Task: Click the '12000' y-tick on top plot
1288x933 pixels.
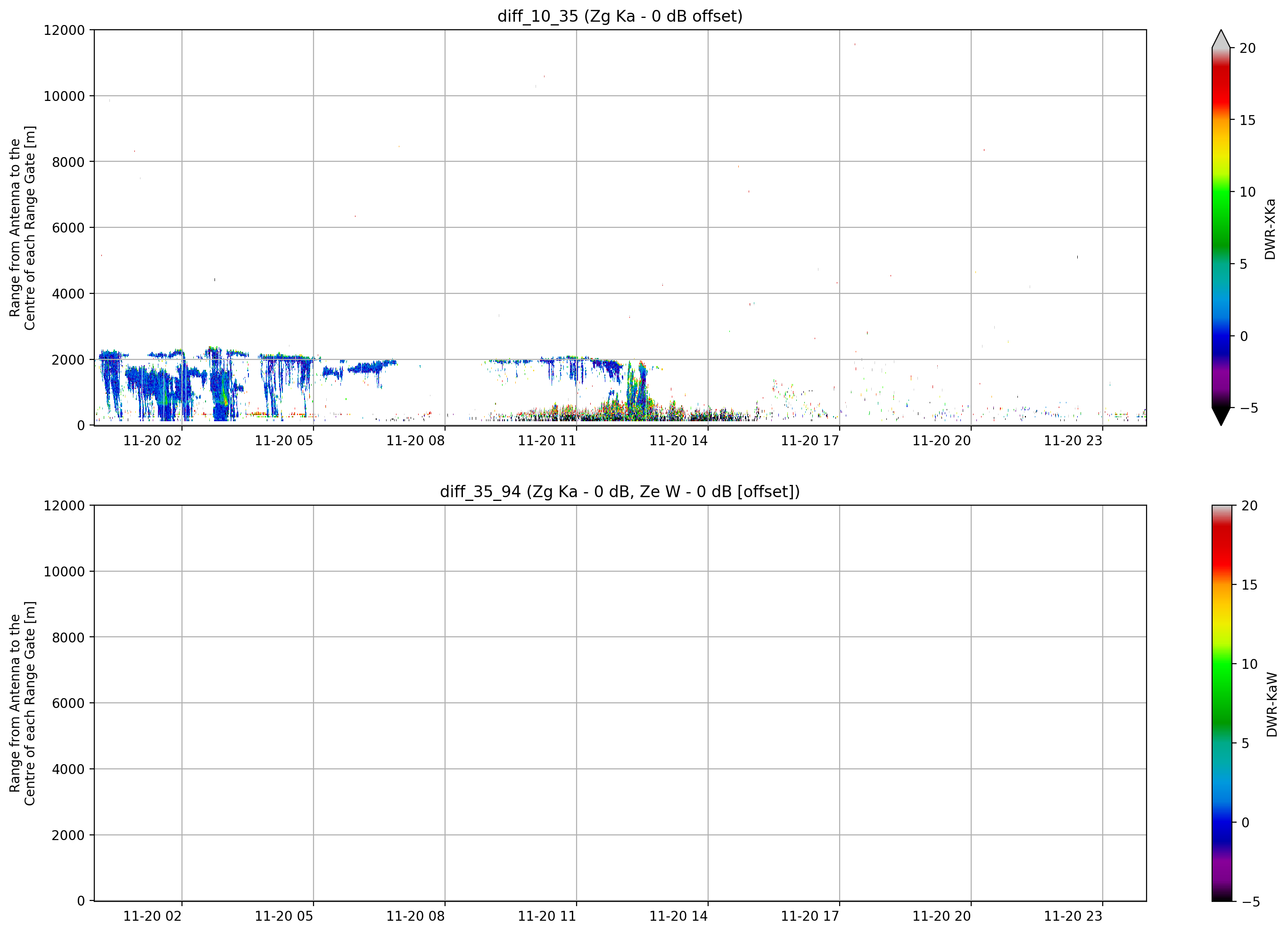Action: coord(64,30)
